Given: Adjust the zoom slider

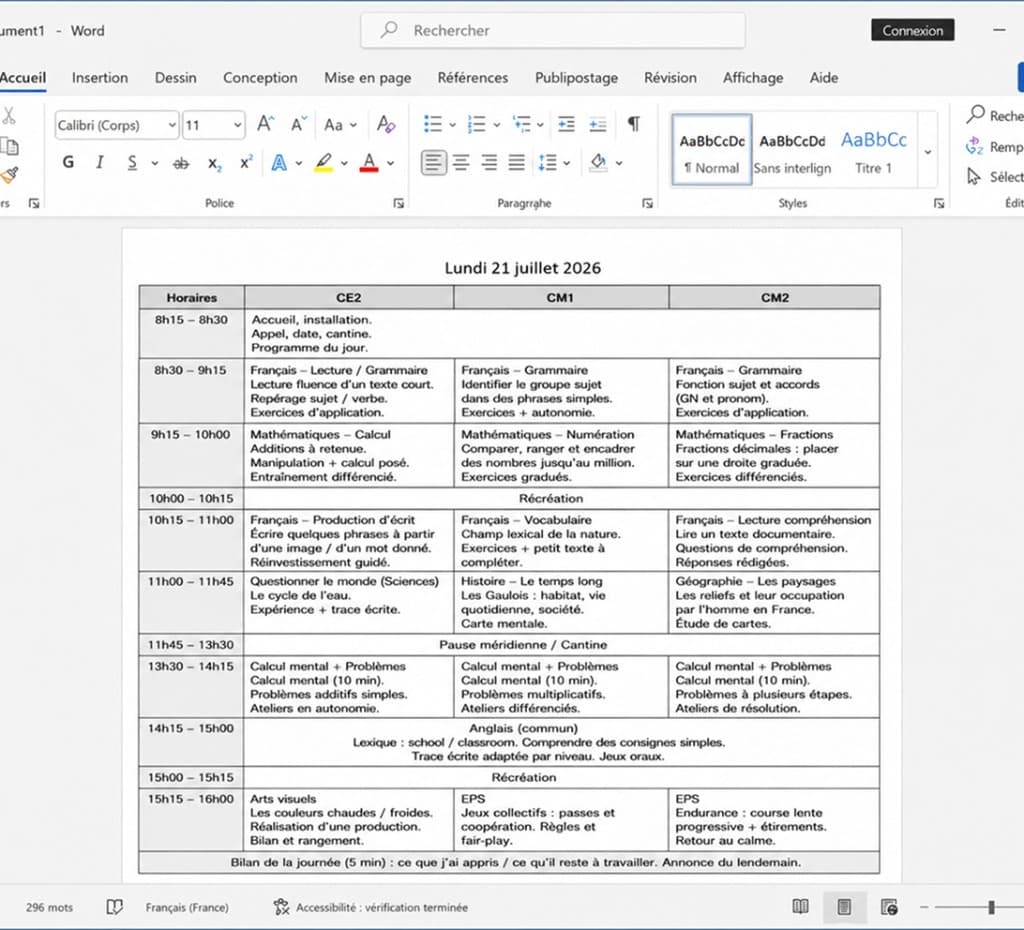Looking at the screenshot, I should pos(991,906).
